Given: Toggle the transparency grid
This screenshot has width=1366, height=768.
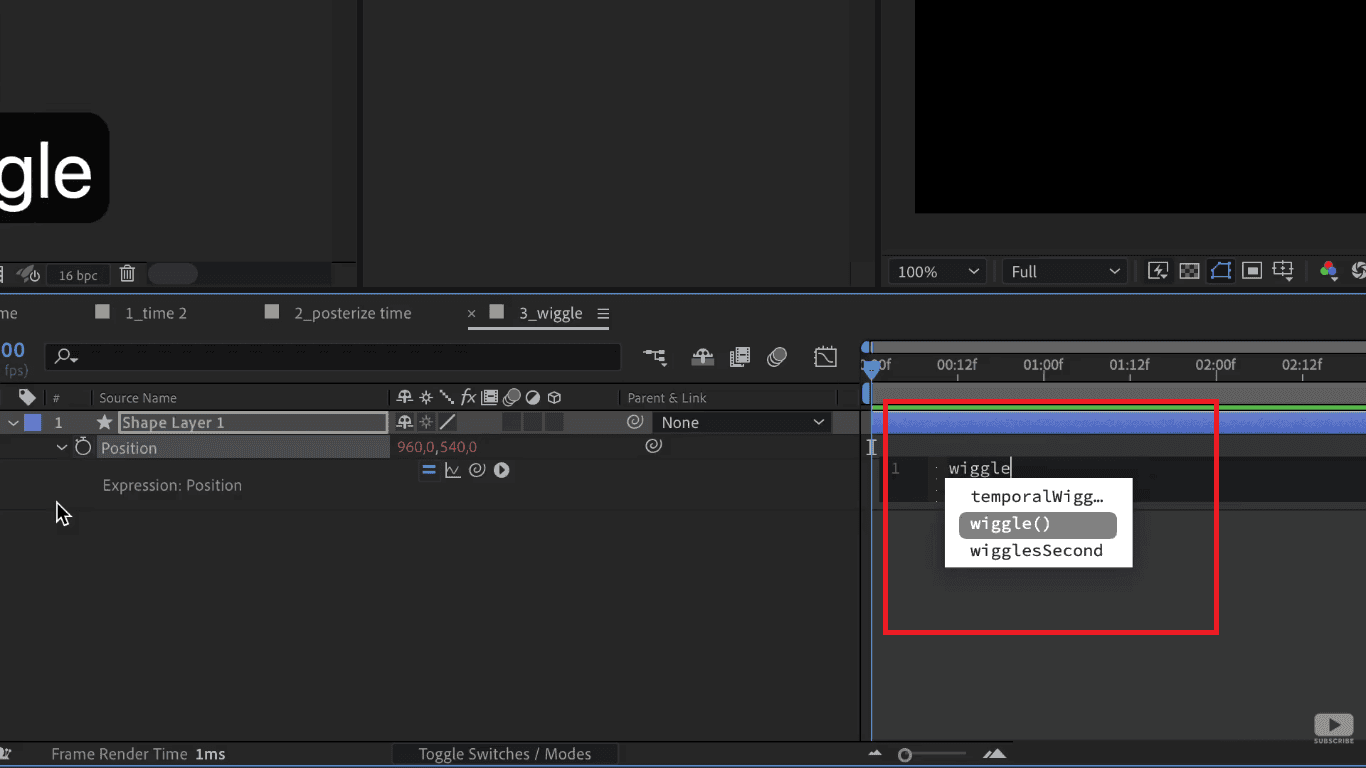Looking at the screenshot, I should point(1189,271).
